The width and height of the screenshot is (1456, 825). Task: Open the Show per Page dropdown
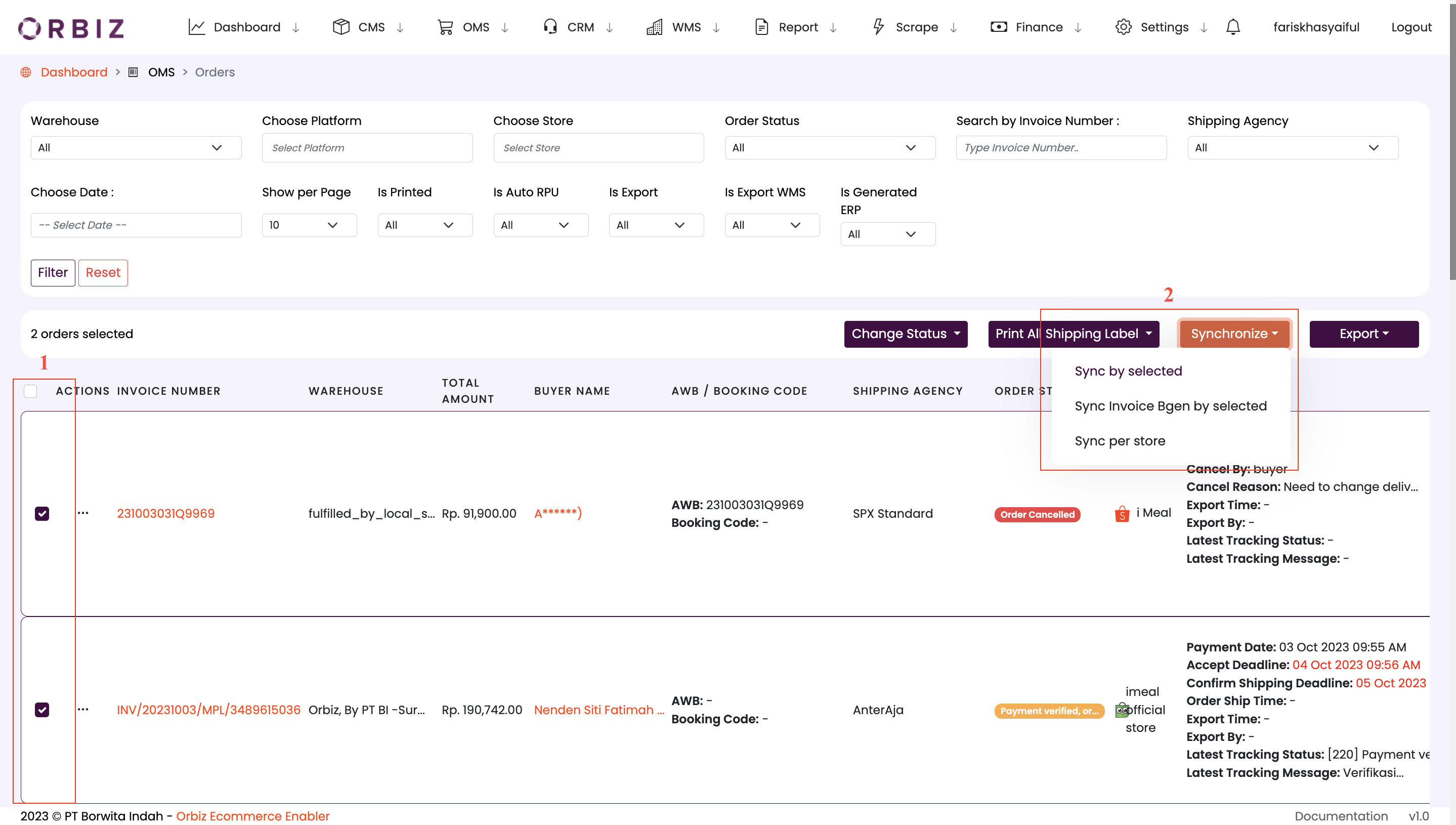pyautogui.click(x=309, y=225)
